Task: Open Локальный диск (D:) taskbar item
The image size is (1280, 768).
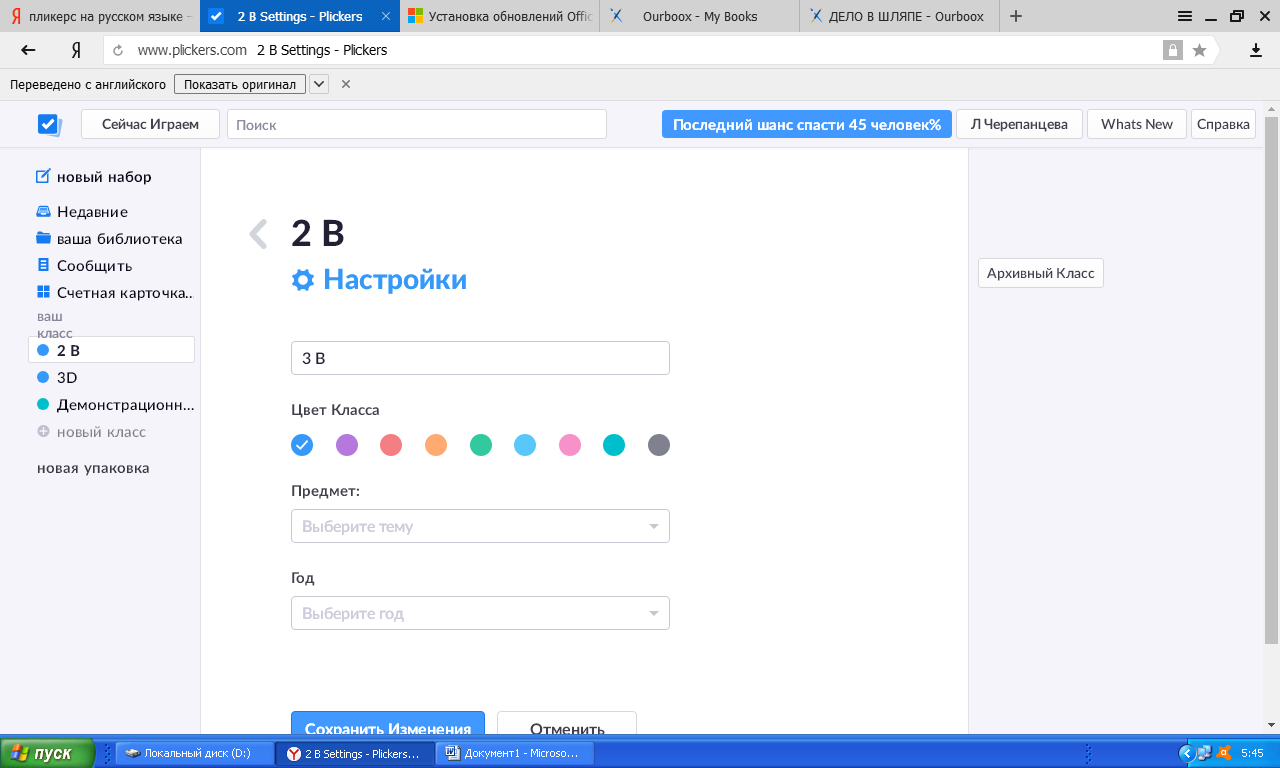Action: point(195,753)
